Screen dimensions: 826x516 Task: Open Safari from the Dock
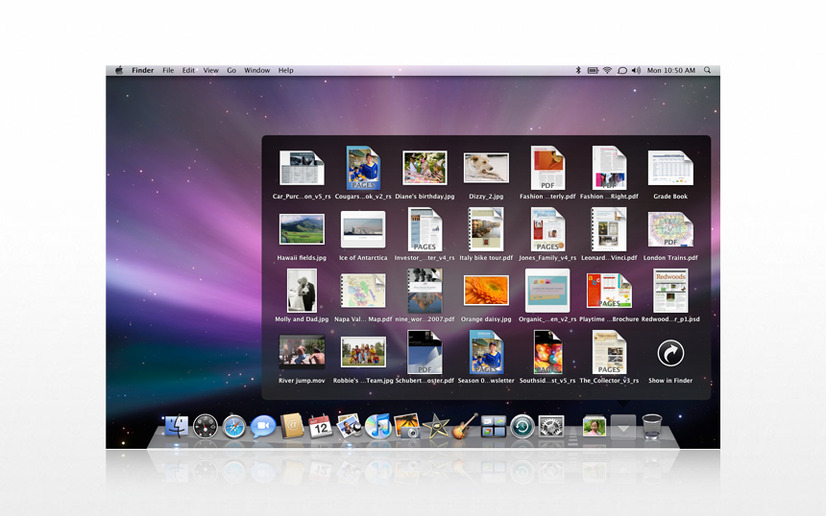point(234,426)
